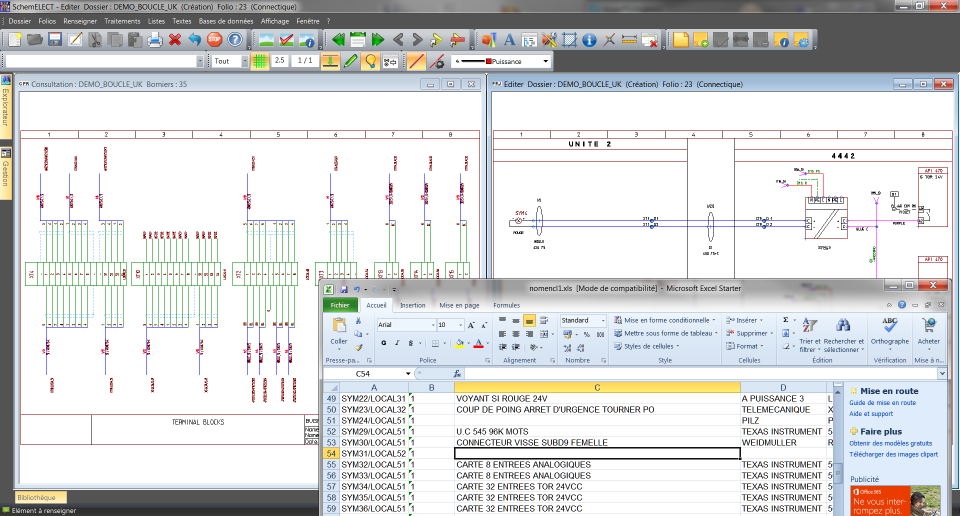Image resolution: width=960 pixels, height=516 pixels.
Task: Select the blue letter A text tool
Action: coord(509,40)
